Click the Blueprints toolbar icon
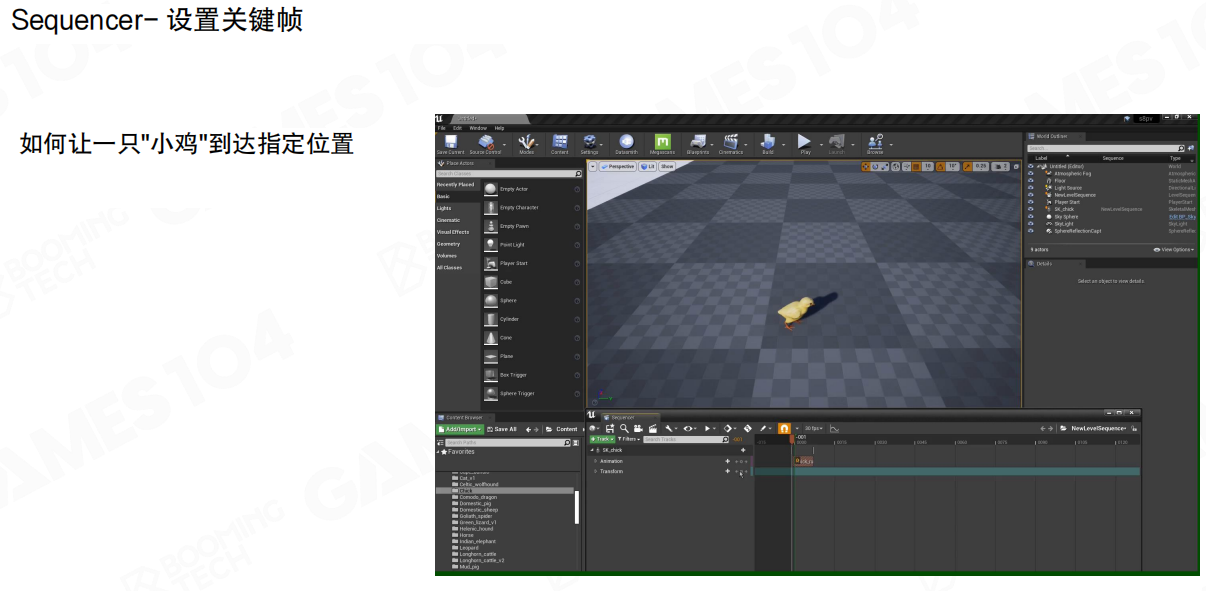This screenshot has width=1206, height=591. pos(697,143)
